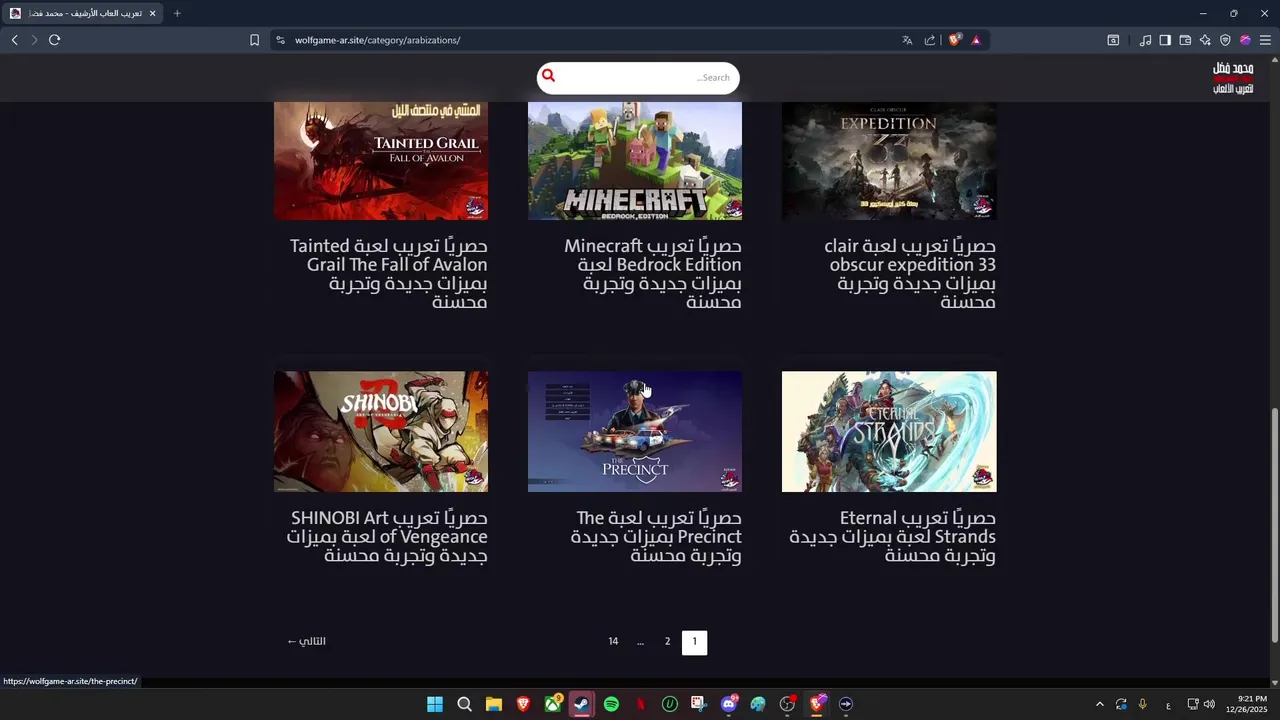This screenshot has height=720, width=1280.
Task: Open the Xbox app in the taskbar
Action: (552, 704)
